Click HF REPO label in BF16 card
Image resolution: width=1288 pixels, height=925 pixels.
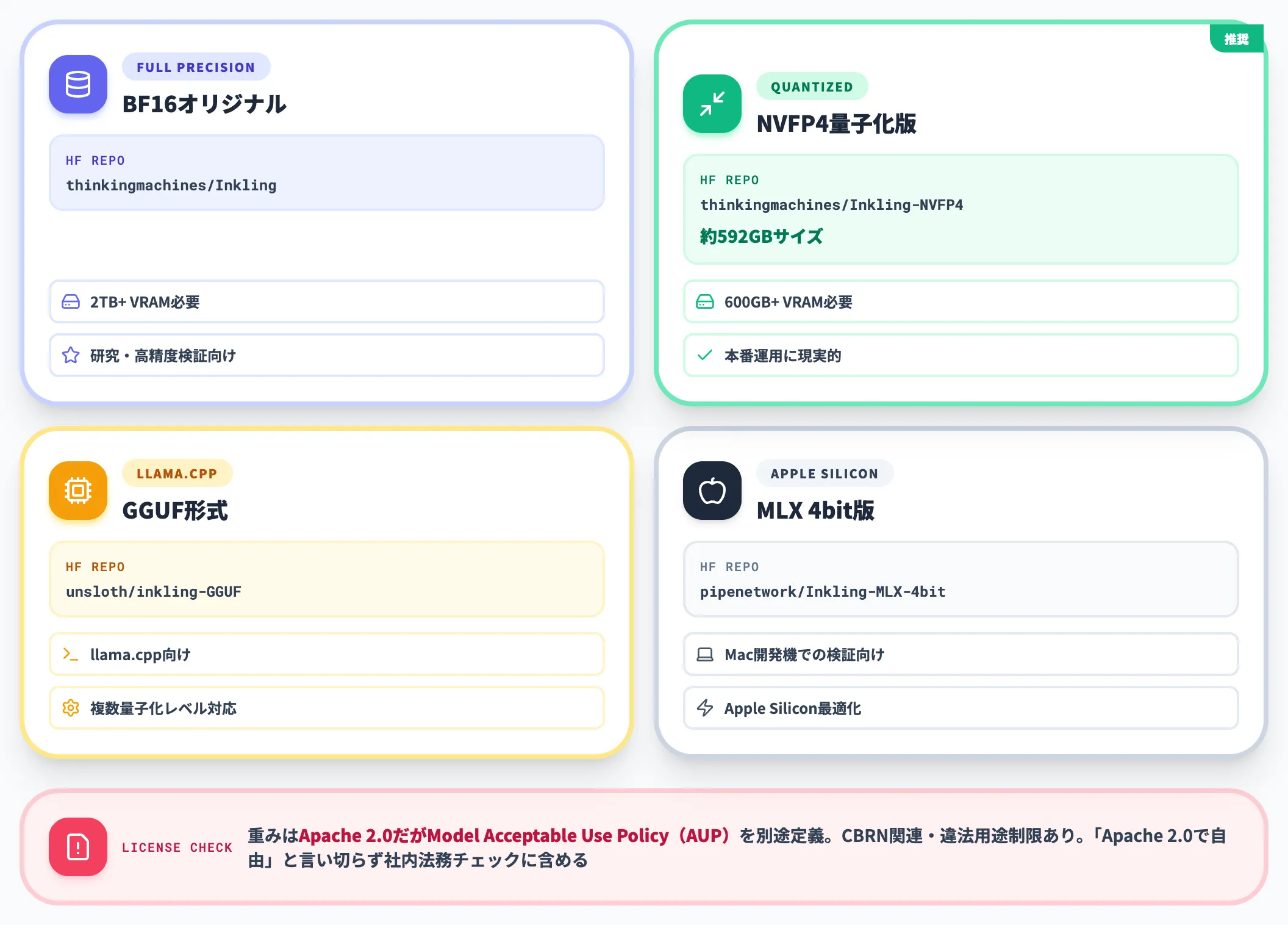[95, 160]
